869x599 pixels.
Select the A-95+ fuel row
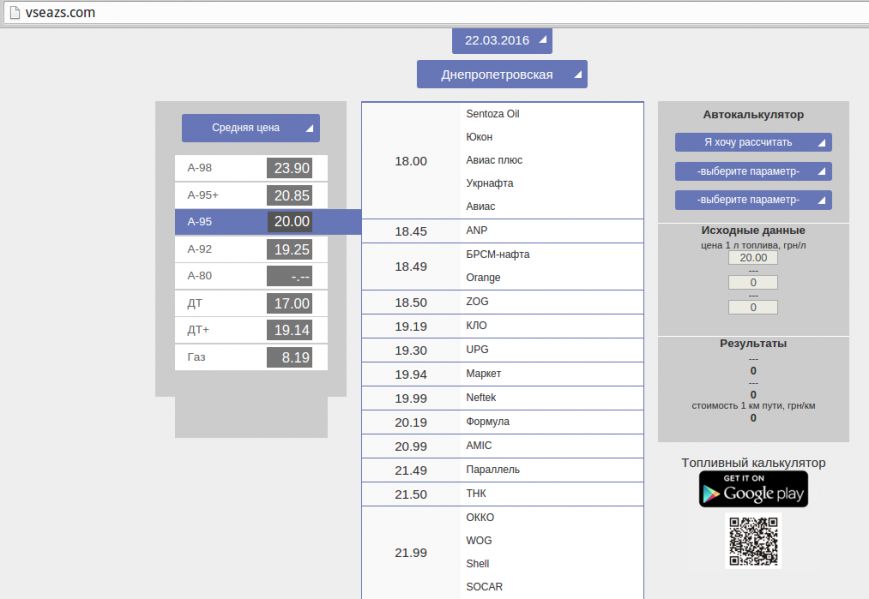(251, 195)
